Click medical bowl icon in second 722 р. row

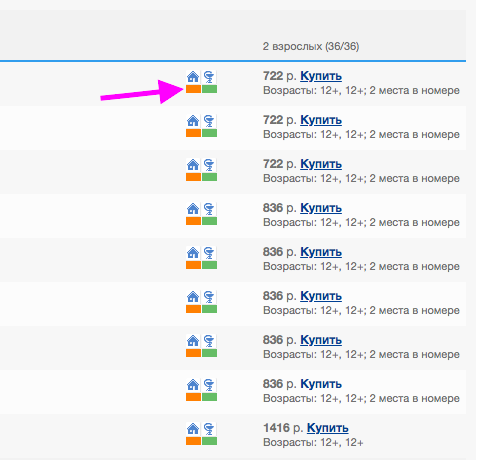coord(209,121)
